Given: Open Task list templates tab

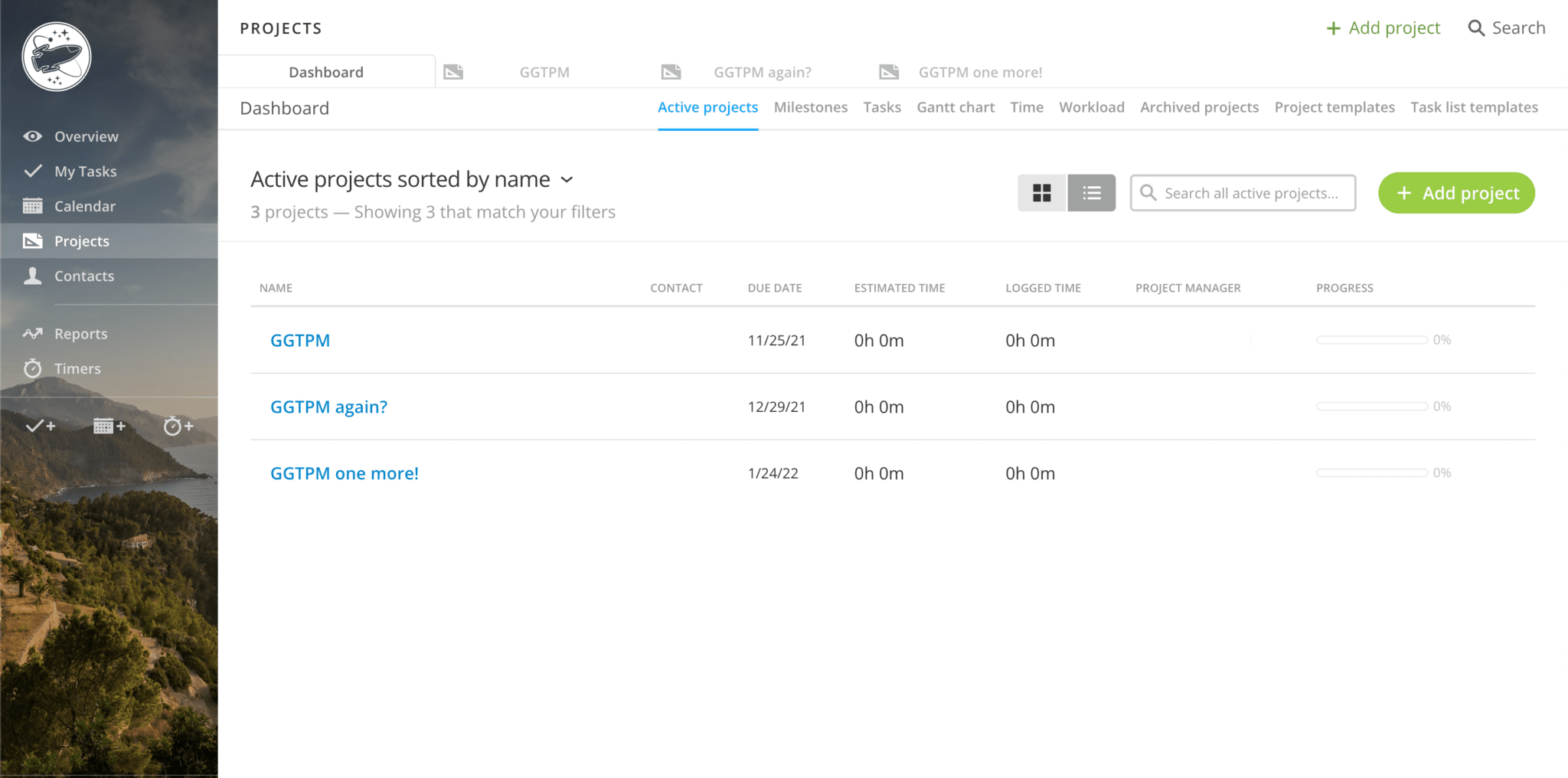Looking at the screenshot, I should coord(1474,107).
